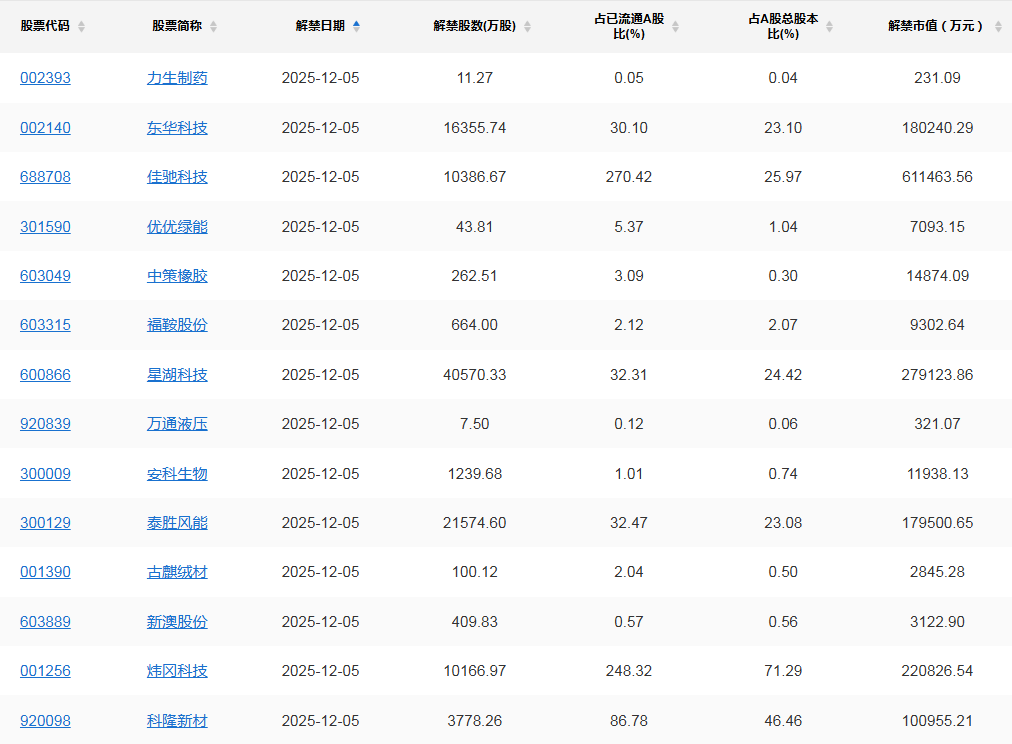Viewport: 1012px width, 744px height.
Task: Open stock code link 002393
Action: click(x=45, y=78)
